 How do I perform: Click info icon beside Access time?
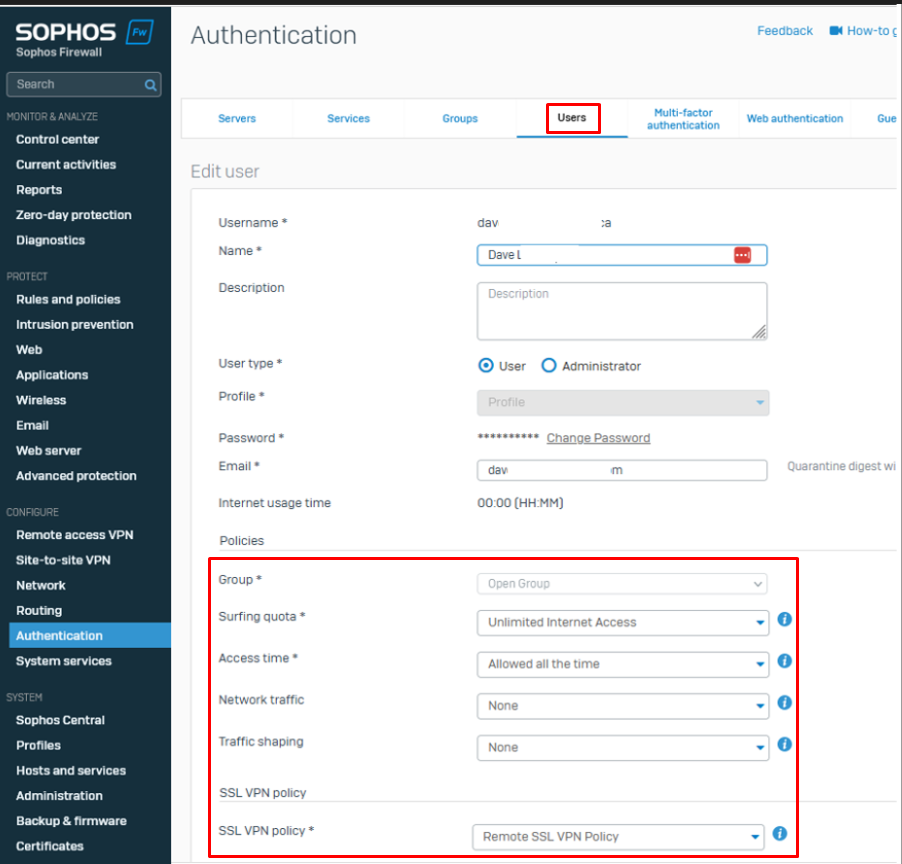(784, 661)
